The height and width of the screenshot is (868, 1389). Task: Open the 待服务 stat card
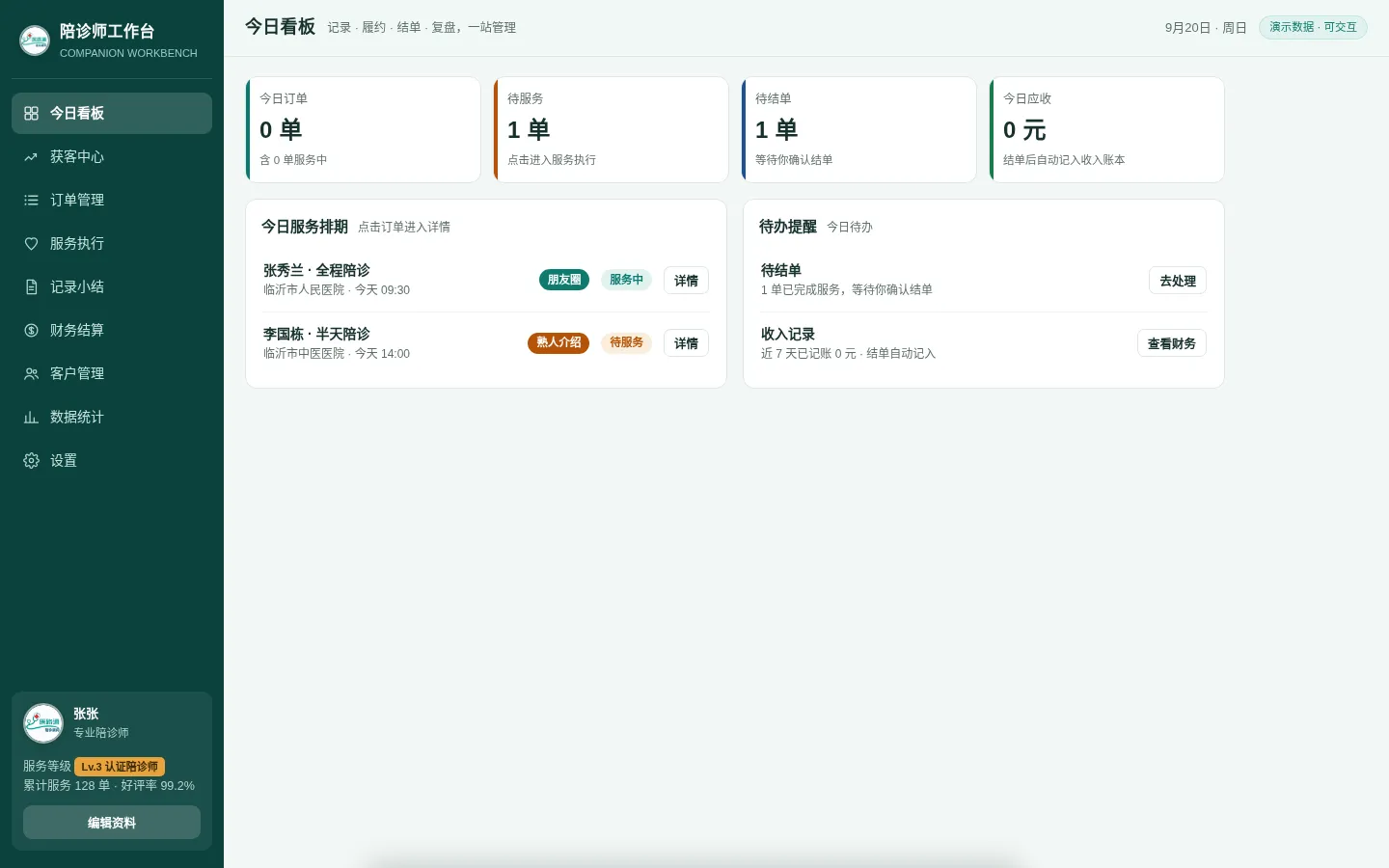coord(612,129)
